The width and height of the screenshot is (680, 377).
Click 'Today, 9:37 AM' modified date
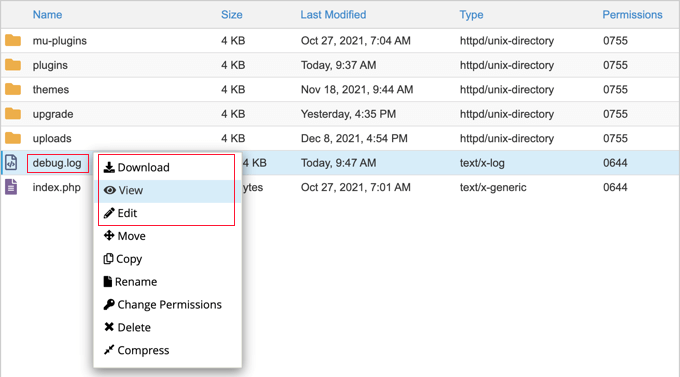(338, 65)
